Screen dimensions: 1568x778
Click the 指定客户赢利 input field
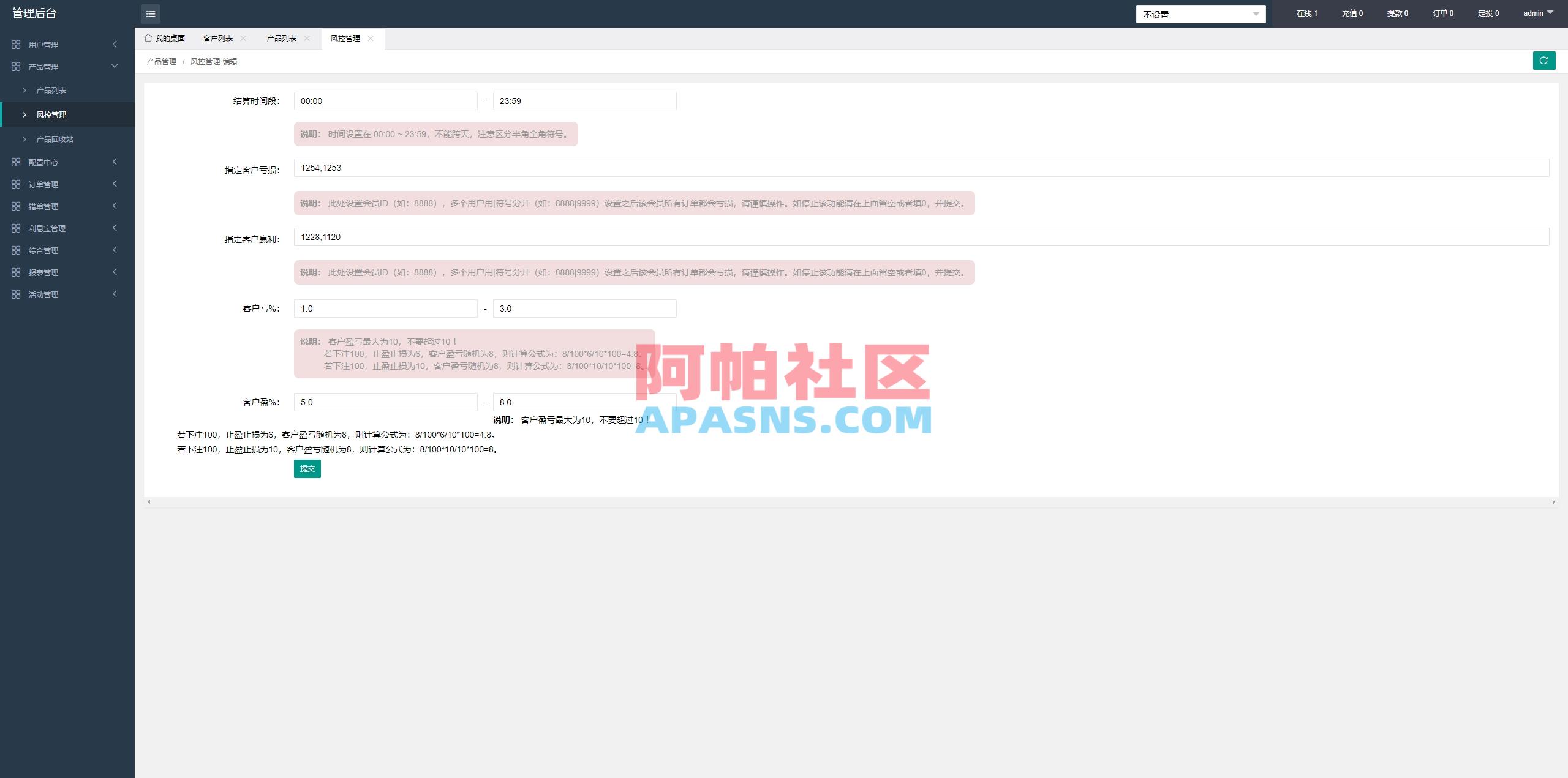point(922,237)
